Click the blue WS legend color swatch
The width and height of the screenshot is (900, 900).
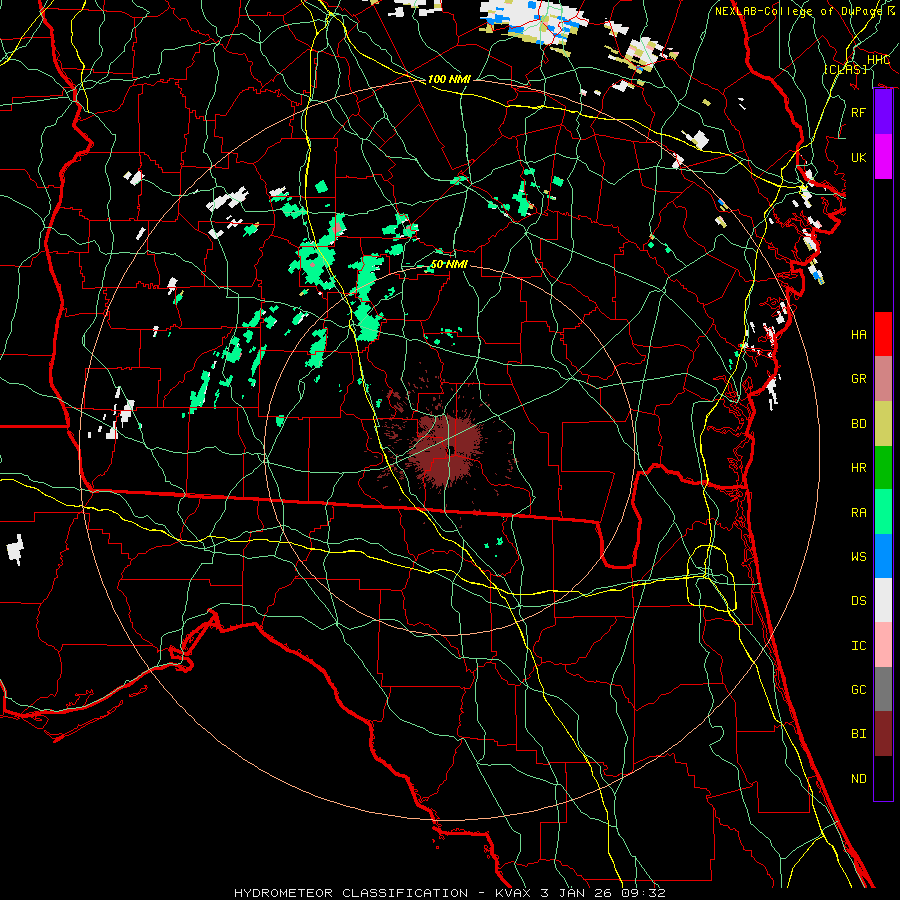(883, 556)
